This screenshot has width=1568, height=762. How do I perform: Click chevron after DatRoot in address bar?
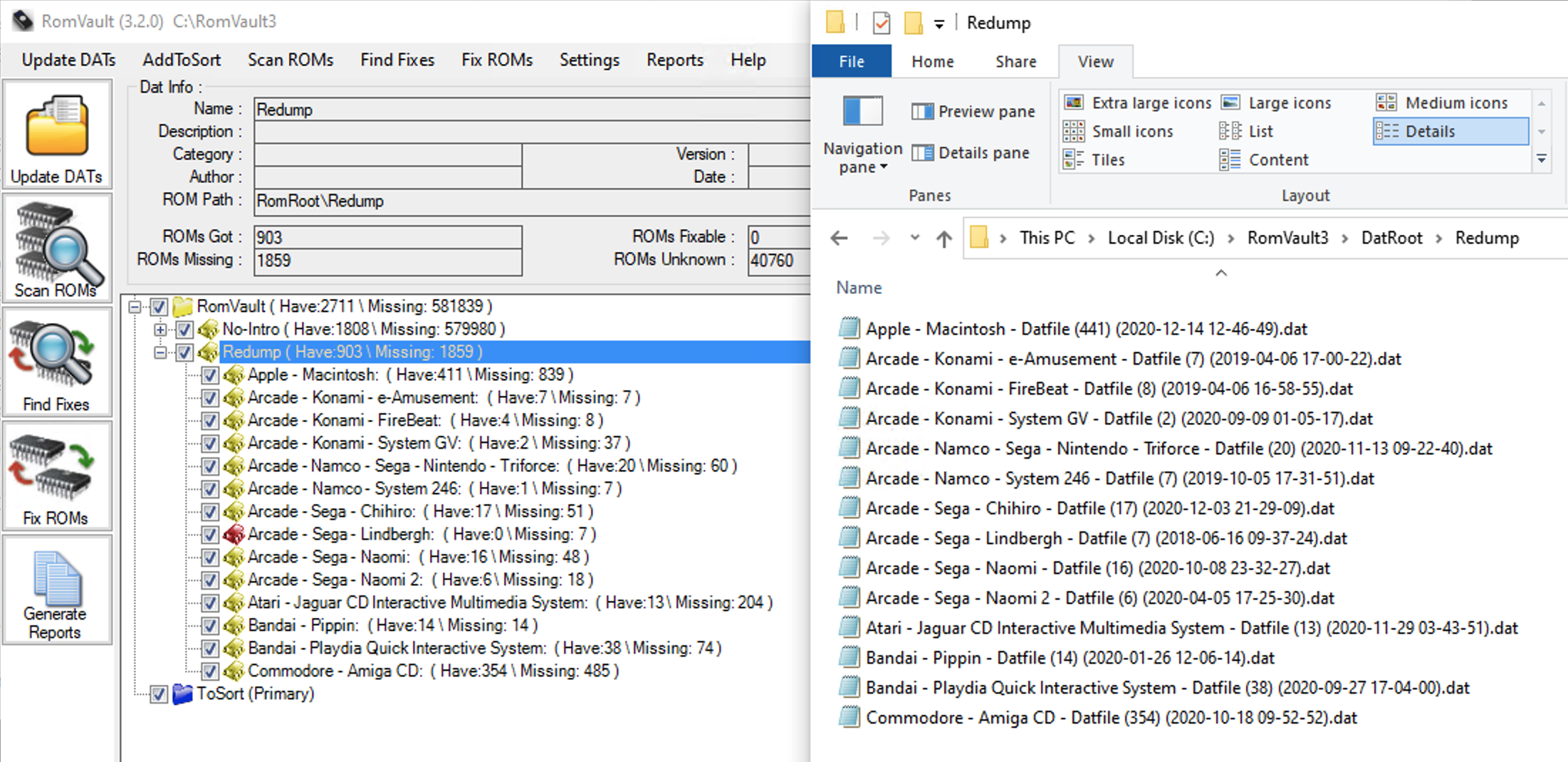(x=1438, y=239)
